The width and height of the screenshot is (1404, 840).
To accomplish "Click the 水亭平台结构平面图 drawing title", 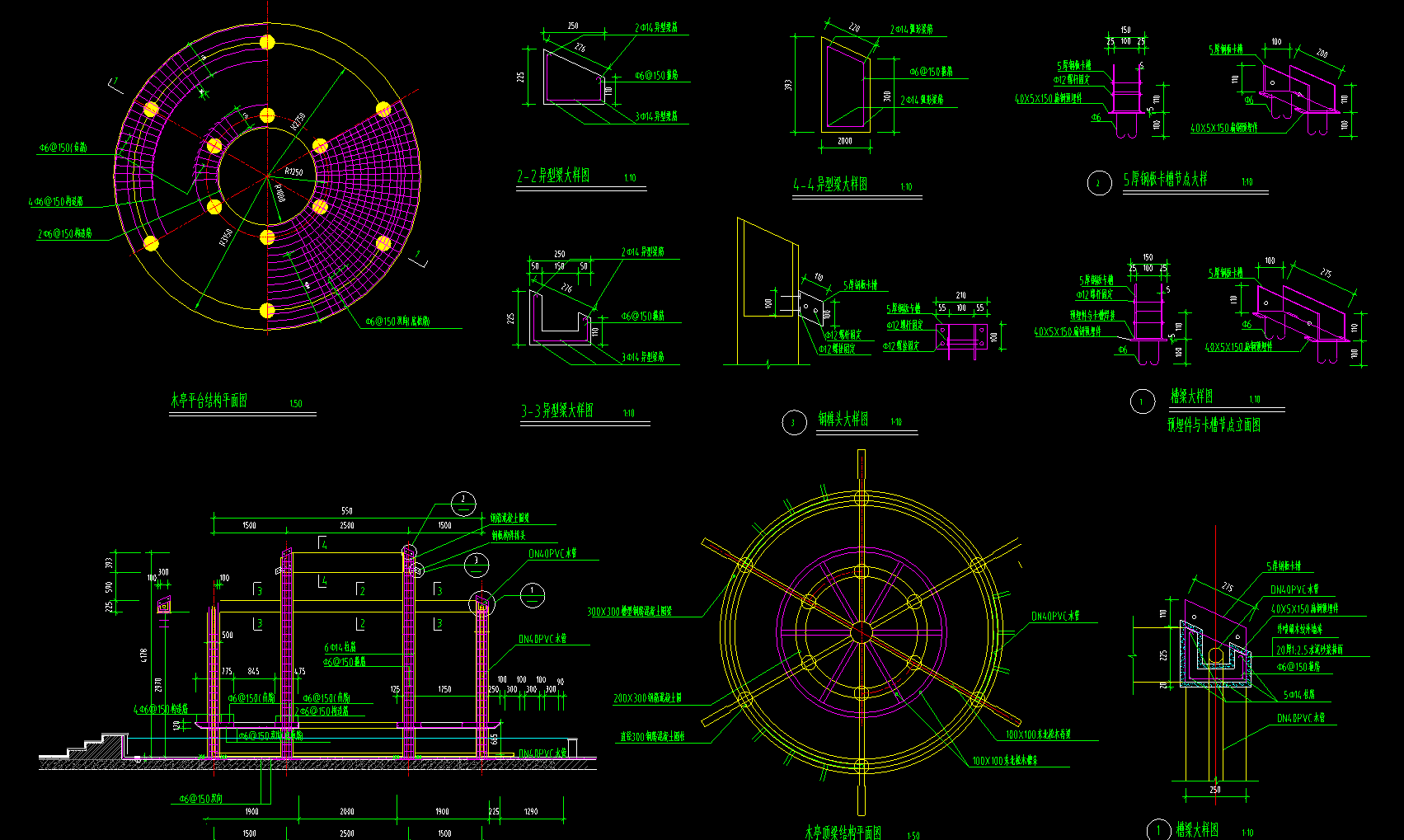I will pos(209,401).
